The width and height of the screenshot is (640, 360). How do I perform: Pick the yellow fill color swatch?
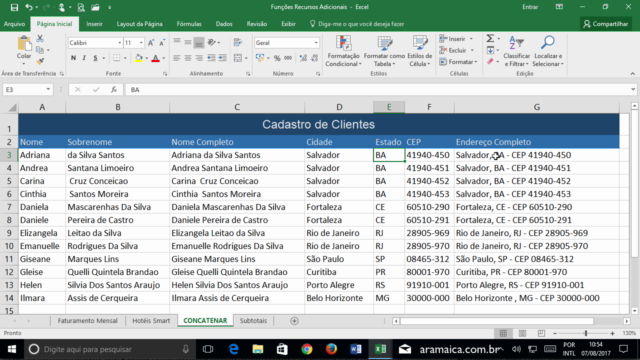pos(139,58)
